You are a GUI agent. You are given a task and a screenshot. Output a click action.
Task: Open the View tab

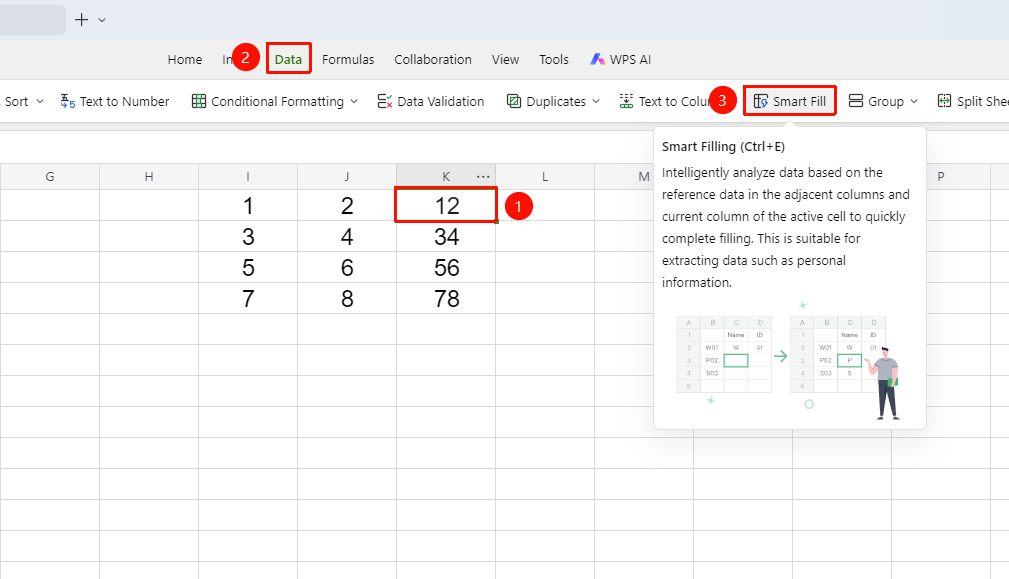(506, 59)
